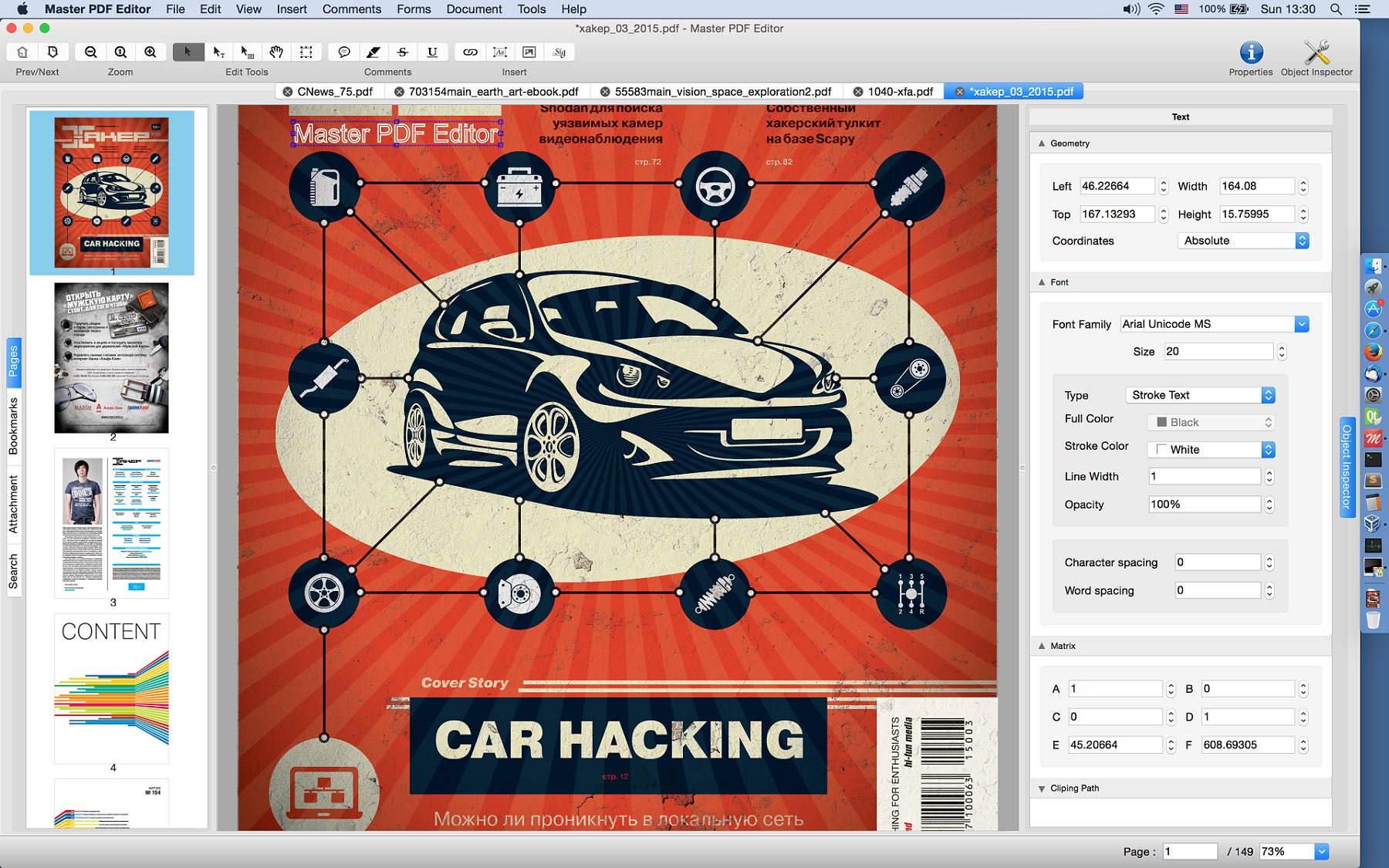Select the CONTENT page 4 thumbnail
The image size is (1389, 868).
pos(112,687)
